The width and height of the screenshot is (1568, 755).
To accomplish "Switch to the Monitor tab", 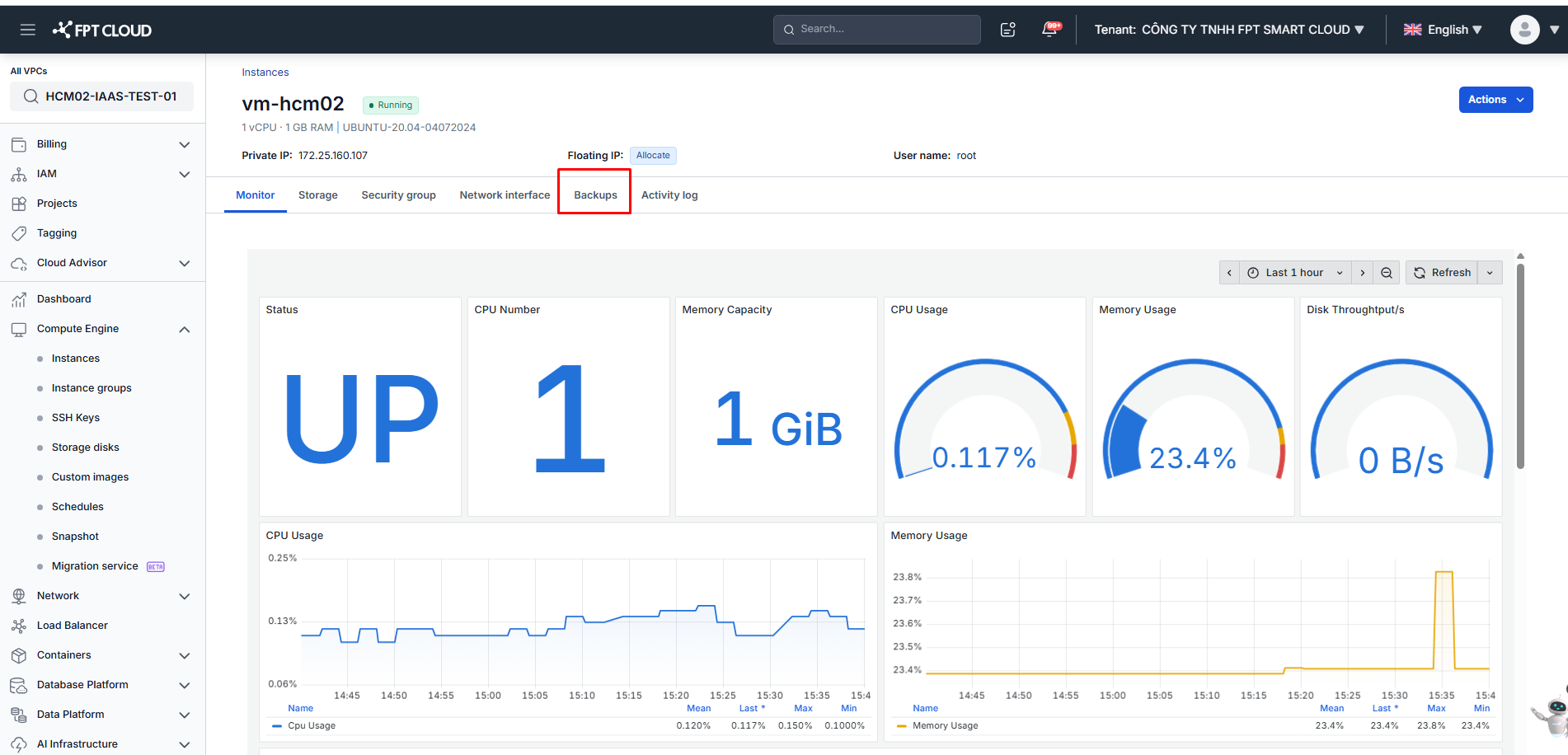I will coord(256,195).
